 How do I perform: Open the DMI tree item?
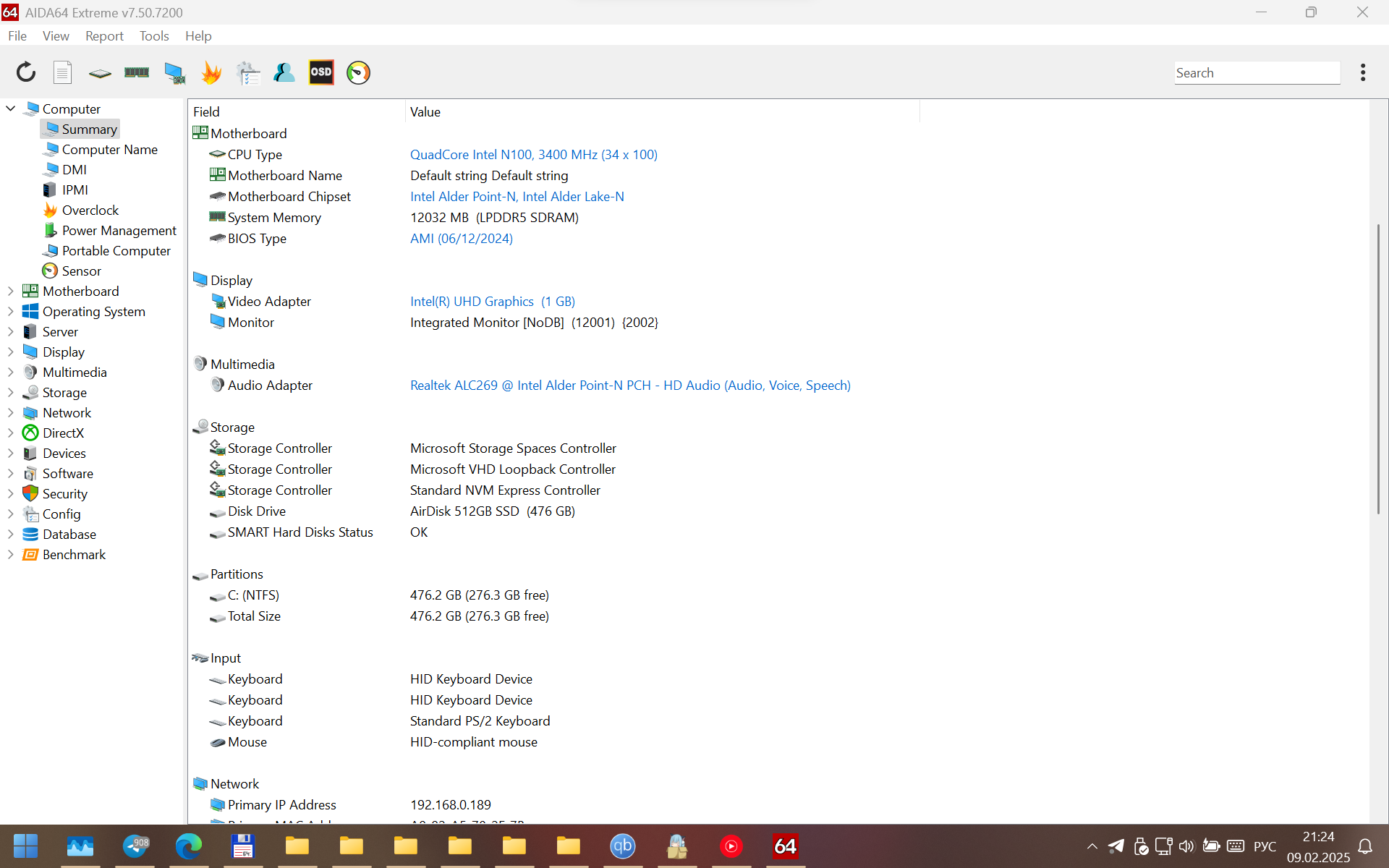point(74,169)
